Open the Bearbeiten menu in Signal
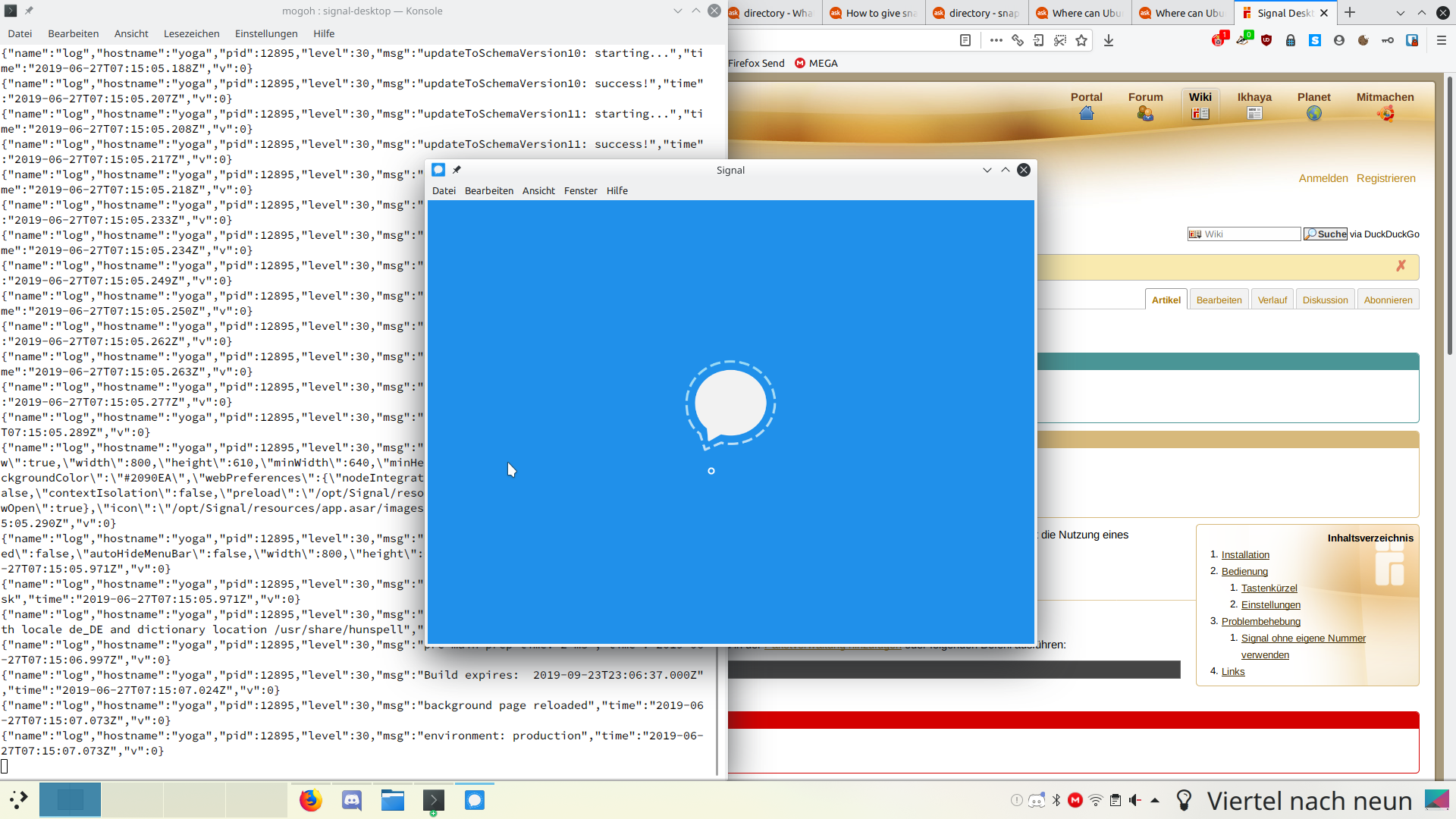This screenshot has width=1456, height=819. [489, 190]
